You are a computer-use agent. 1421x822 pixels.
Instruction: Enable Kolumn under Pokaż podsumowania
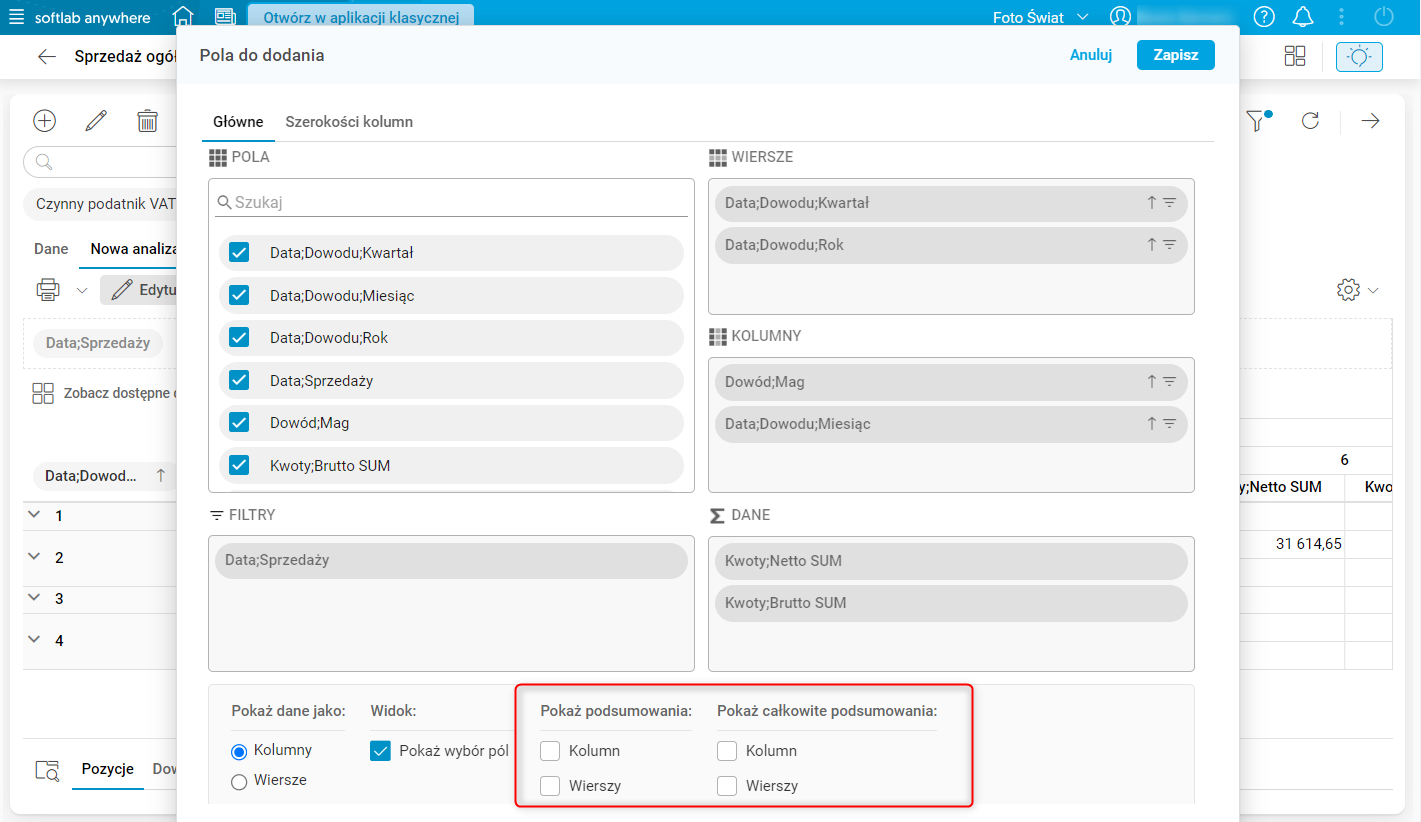[550, 751]
